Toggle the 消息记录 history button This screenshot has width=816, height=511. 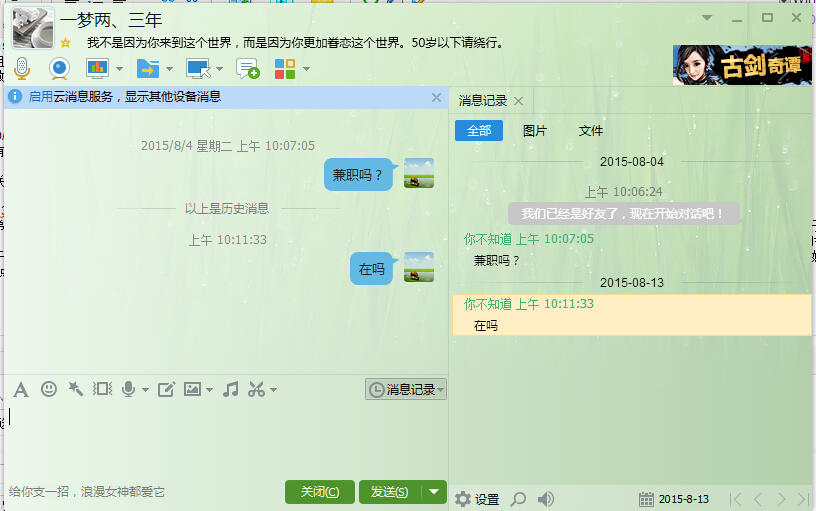[406, 389]
